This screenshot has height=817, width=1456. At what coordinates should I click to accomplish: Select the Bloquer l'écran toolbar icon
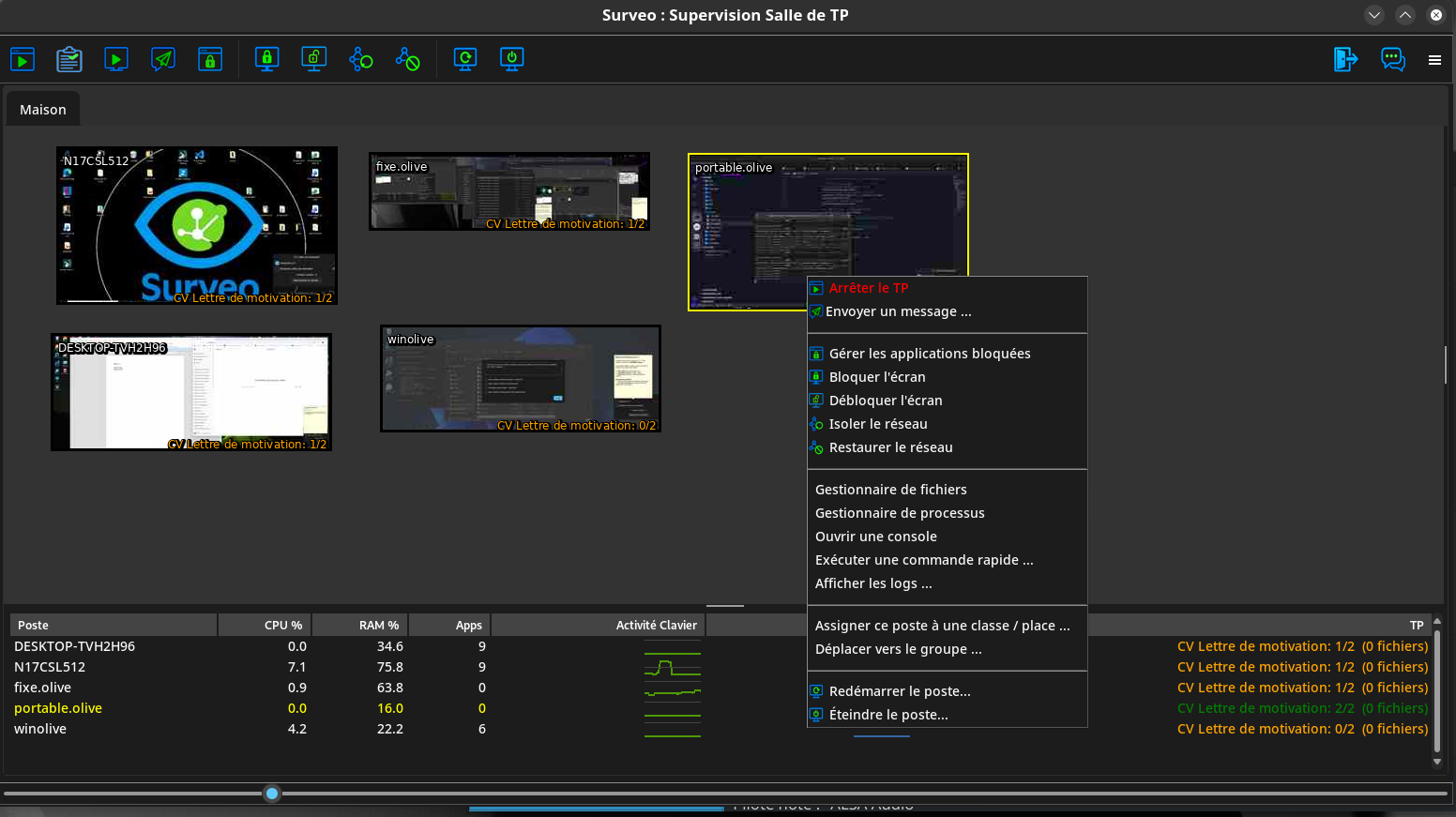(266, 58)
